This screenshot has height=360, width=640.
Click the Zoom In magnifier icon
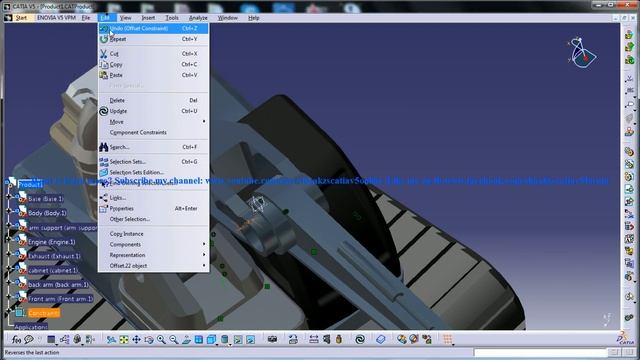[x=161, y=339]
